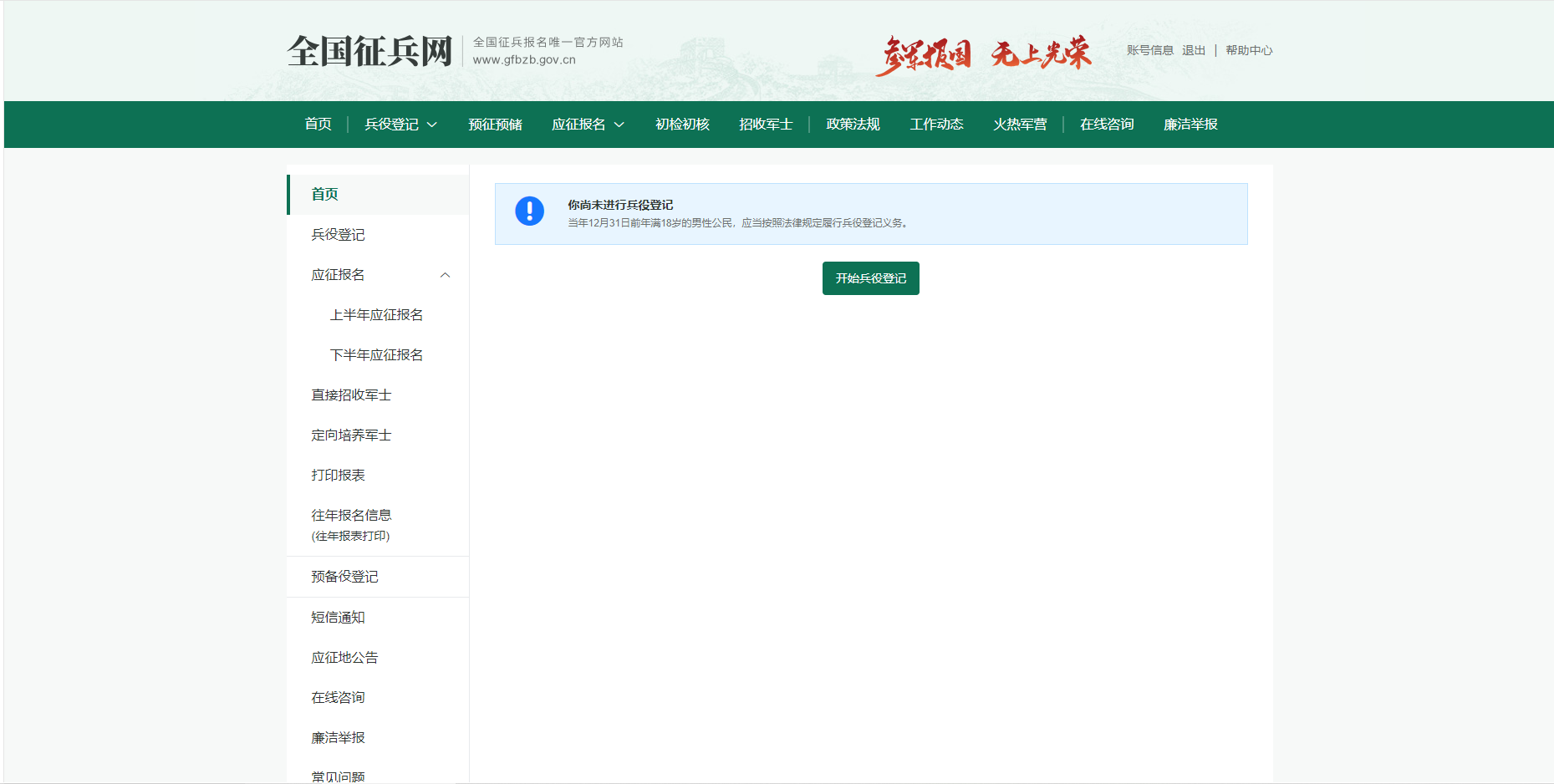Go to 首页 in the top navigation
This screenshot has width=1554, height=784.
click(x=318, y=125)
